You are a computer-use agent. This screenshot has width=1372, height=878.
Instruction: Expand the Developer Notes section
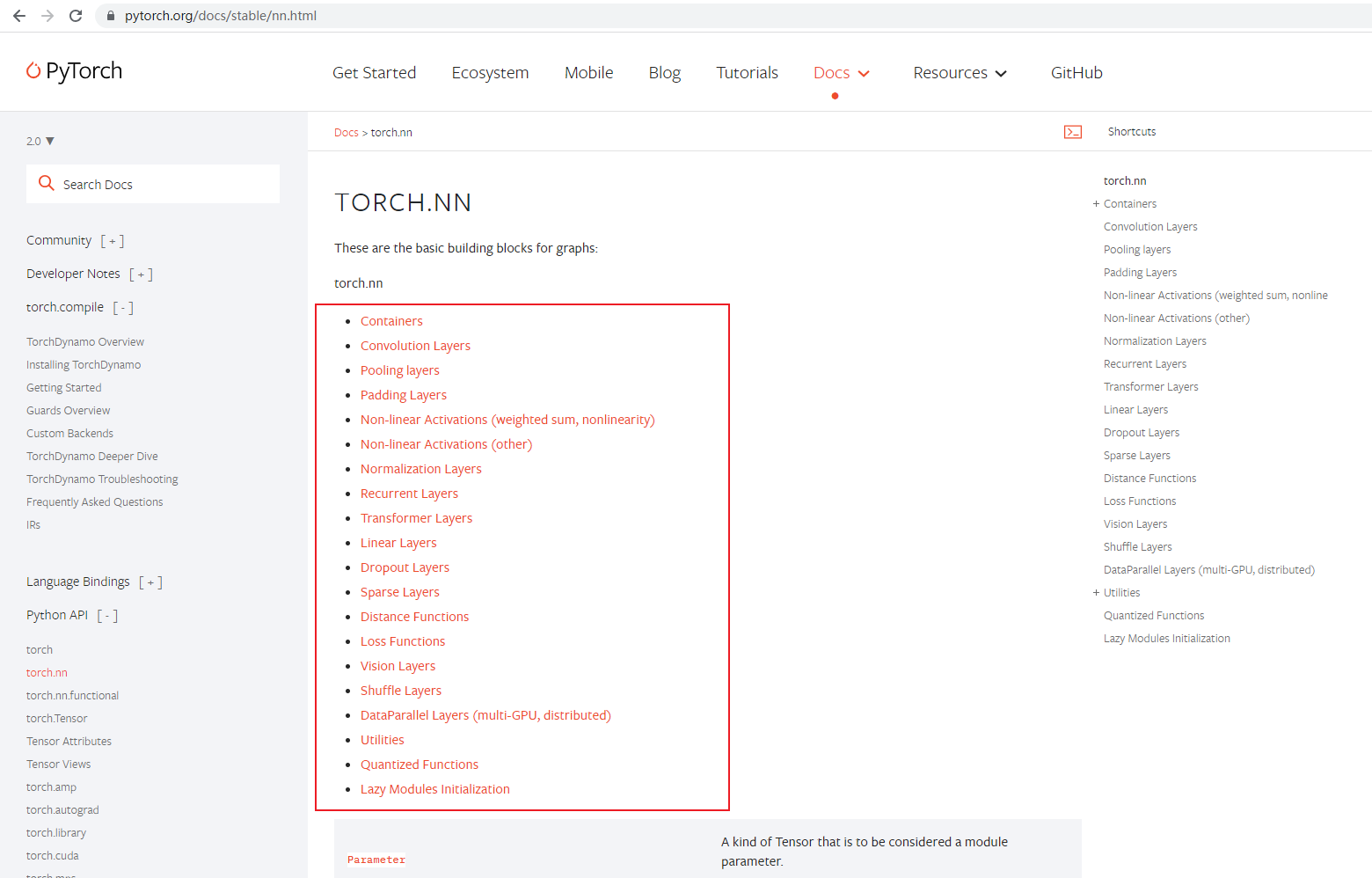tap(141, 274)
